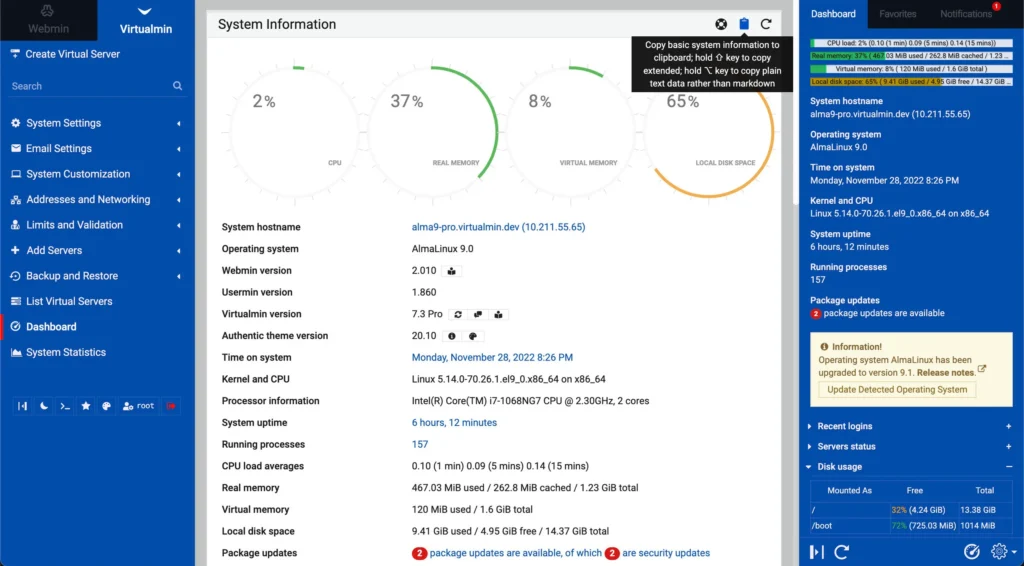Open the command shell terminal icon
Screen dimensions: 1024x566
pos(65,406)
